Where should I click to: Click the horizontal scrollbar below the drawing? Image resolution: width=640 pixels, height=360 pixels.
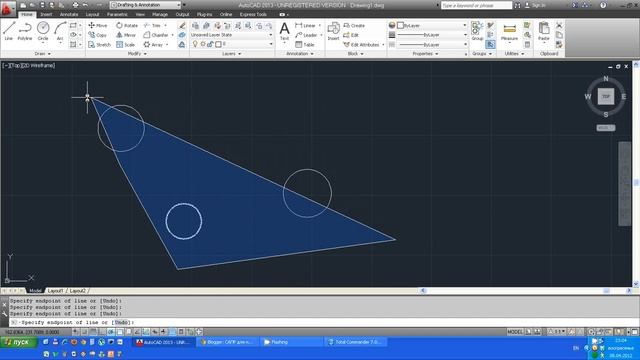coord(526,291)
